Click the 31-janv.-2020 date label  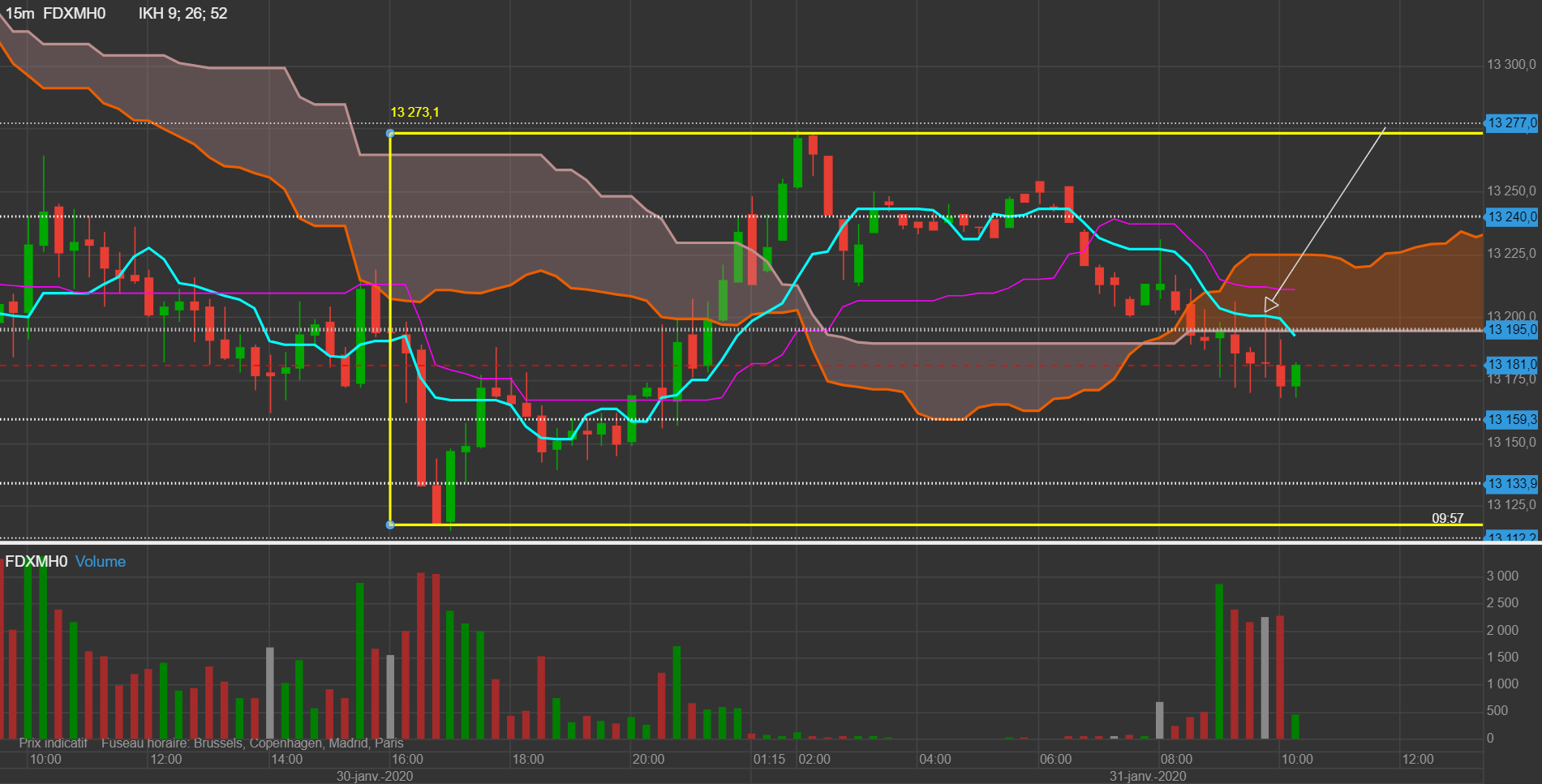point(1148,777)
